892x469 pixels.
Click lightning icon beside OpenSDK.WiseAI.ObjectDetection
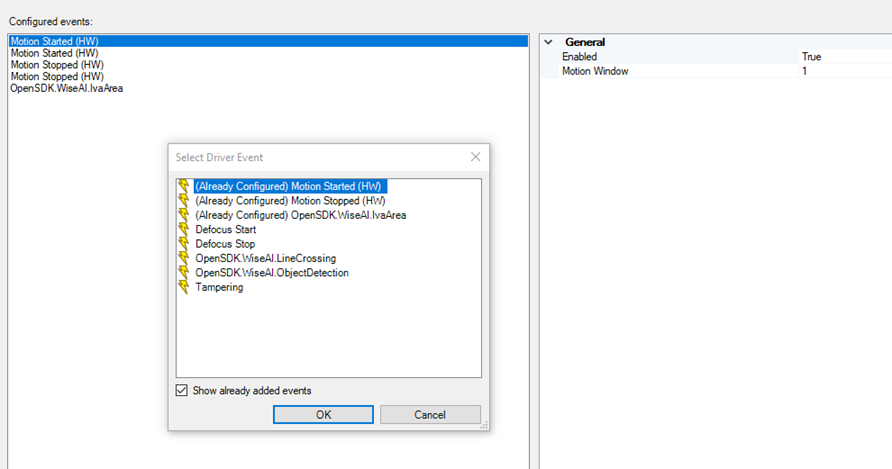click(x=184, y=273)
